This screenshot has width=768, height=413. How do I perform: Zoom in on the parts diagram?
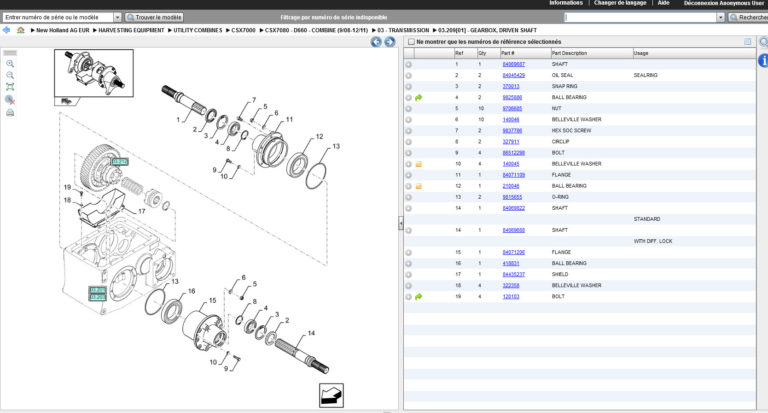pyautogui.click(x=10, y=64)
